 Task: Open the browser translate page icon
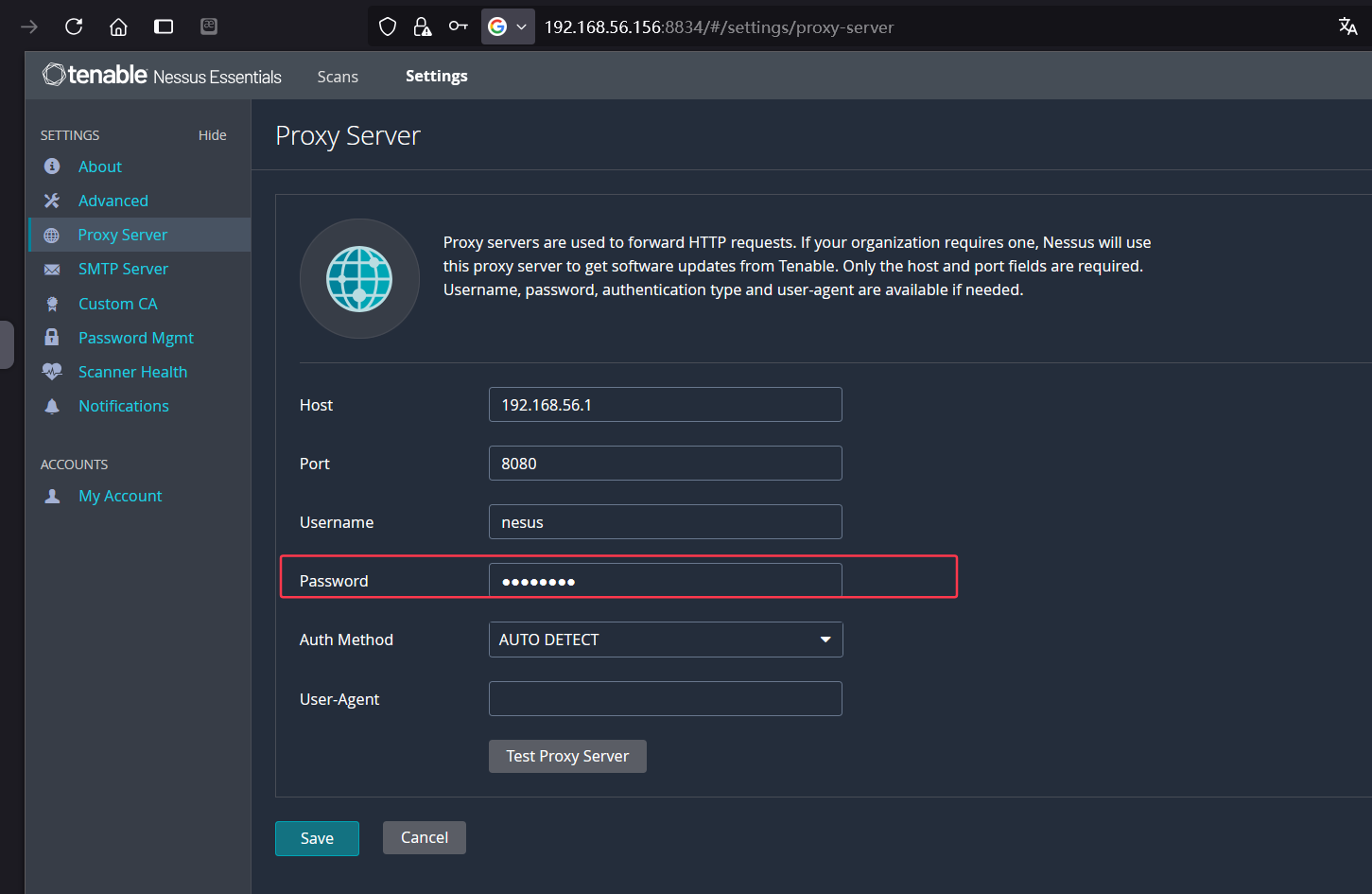tap(1347, 26)
